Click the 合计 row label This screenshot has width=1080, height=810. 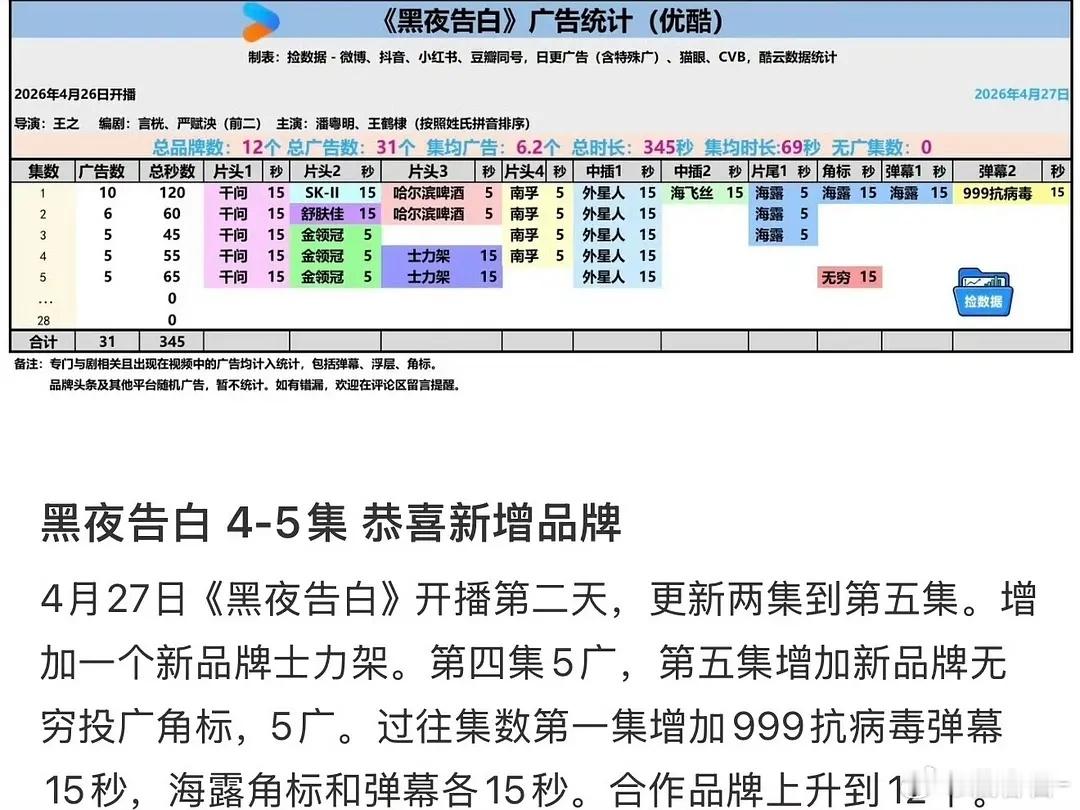coord(43,342)
